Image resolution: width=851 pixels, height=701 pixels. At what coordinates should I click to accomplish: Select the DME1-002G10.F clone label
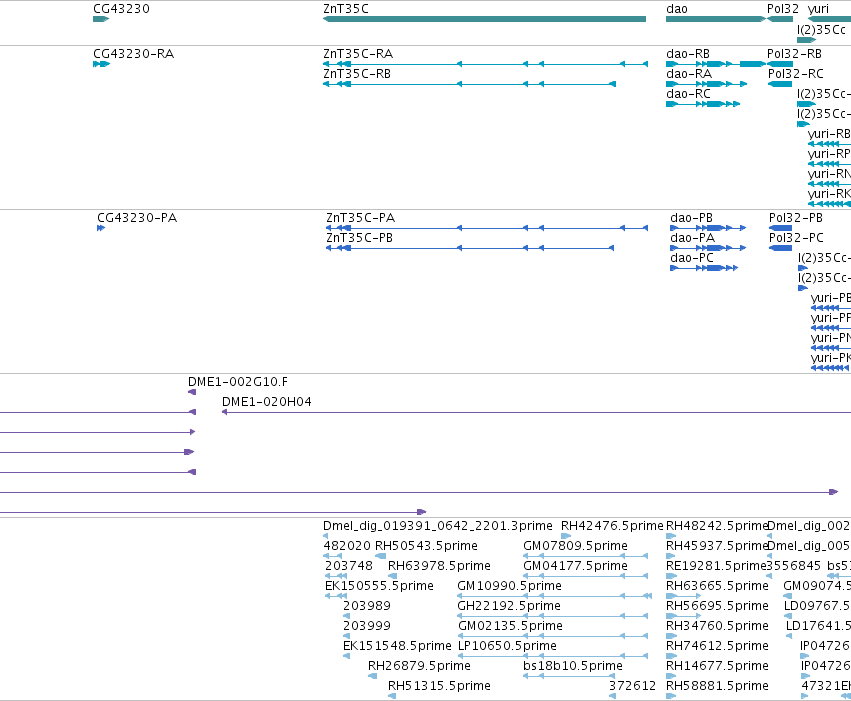(238, 382)
